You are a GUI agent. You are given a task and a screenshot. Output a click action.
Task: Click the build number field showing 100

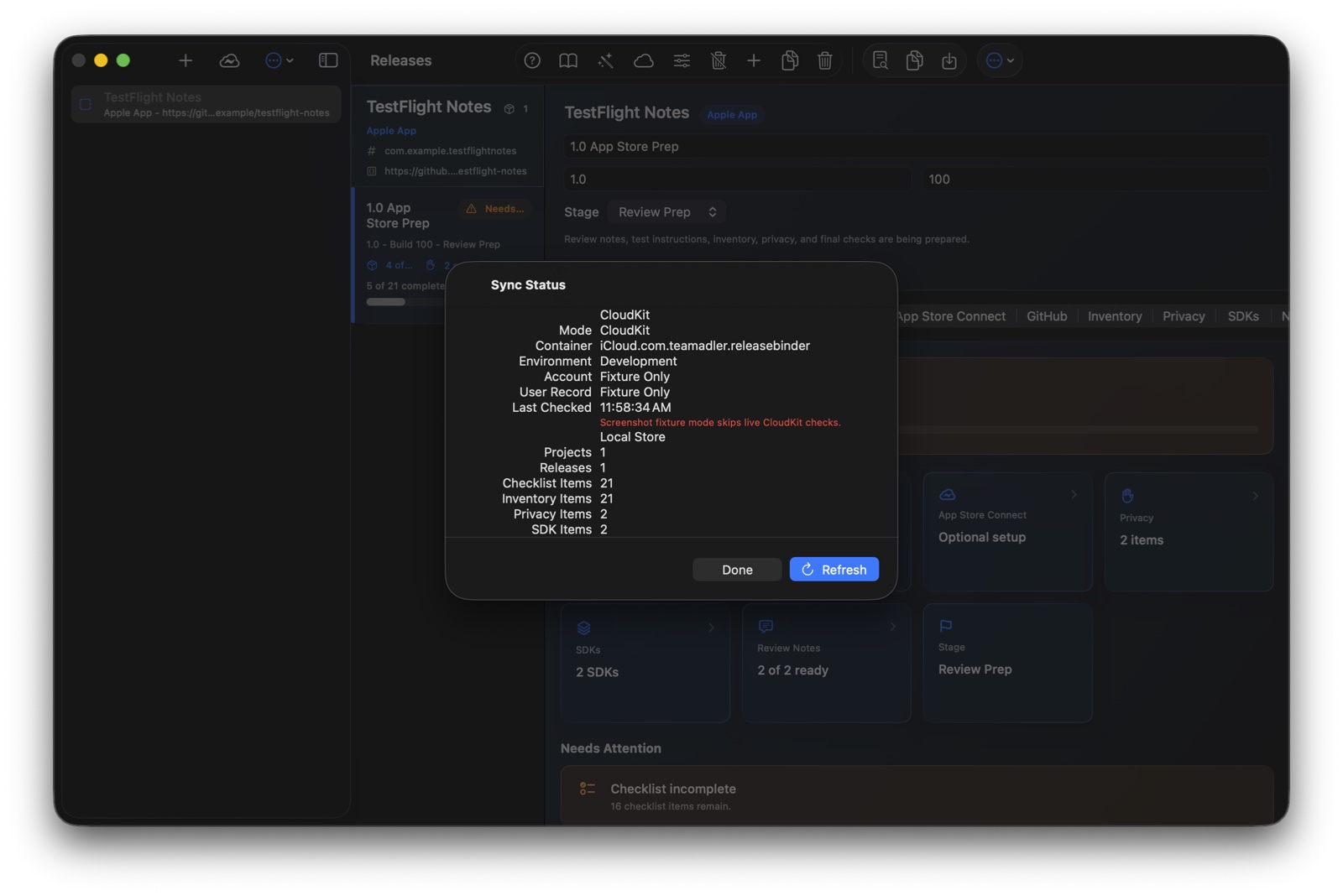coord(1096,180)
